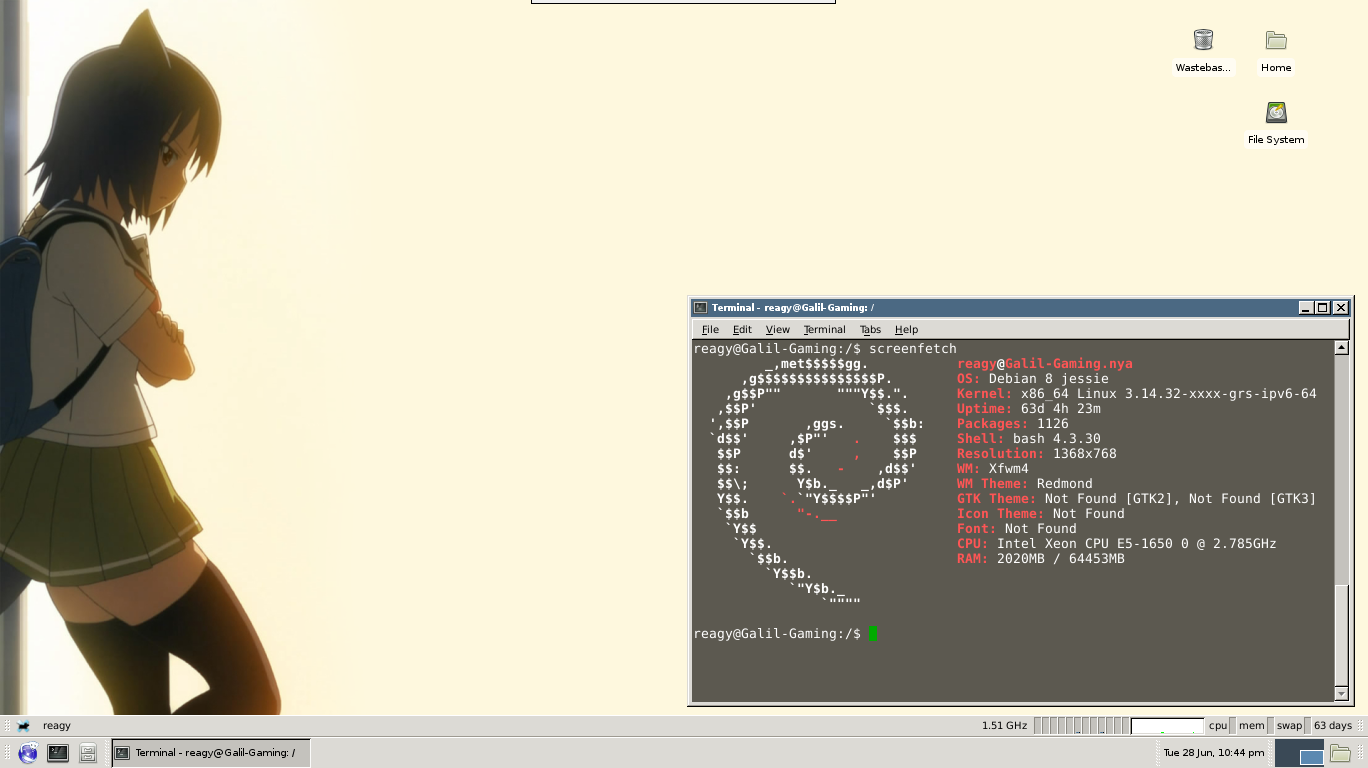Image resolution: width=1368 pixels, height=768 pixels.
Task: Launch the terminal emulator panel launcher
Action: [58, 753]
